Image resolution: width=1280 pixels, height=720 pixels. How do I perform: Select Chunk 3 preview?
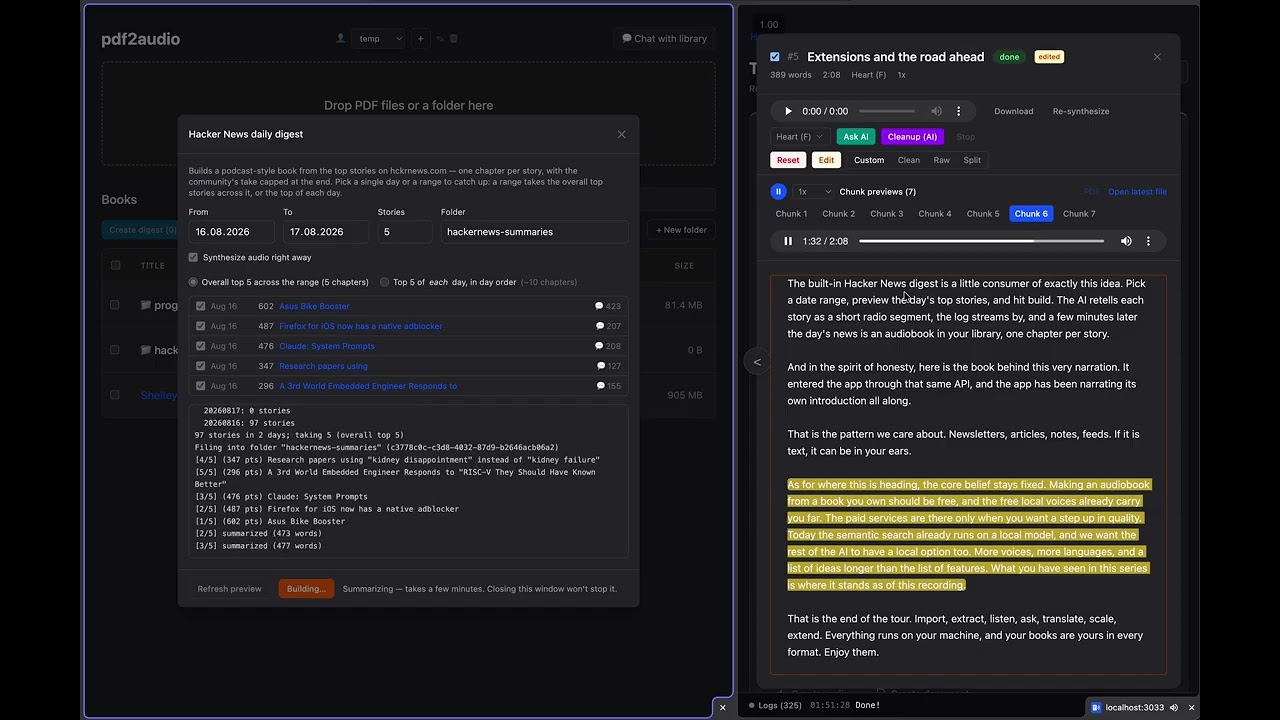click(887, 214)
